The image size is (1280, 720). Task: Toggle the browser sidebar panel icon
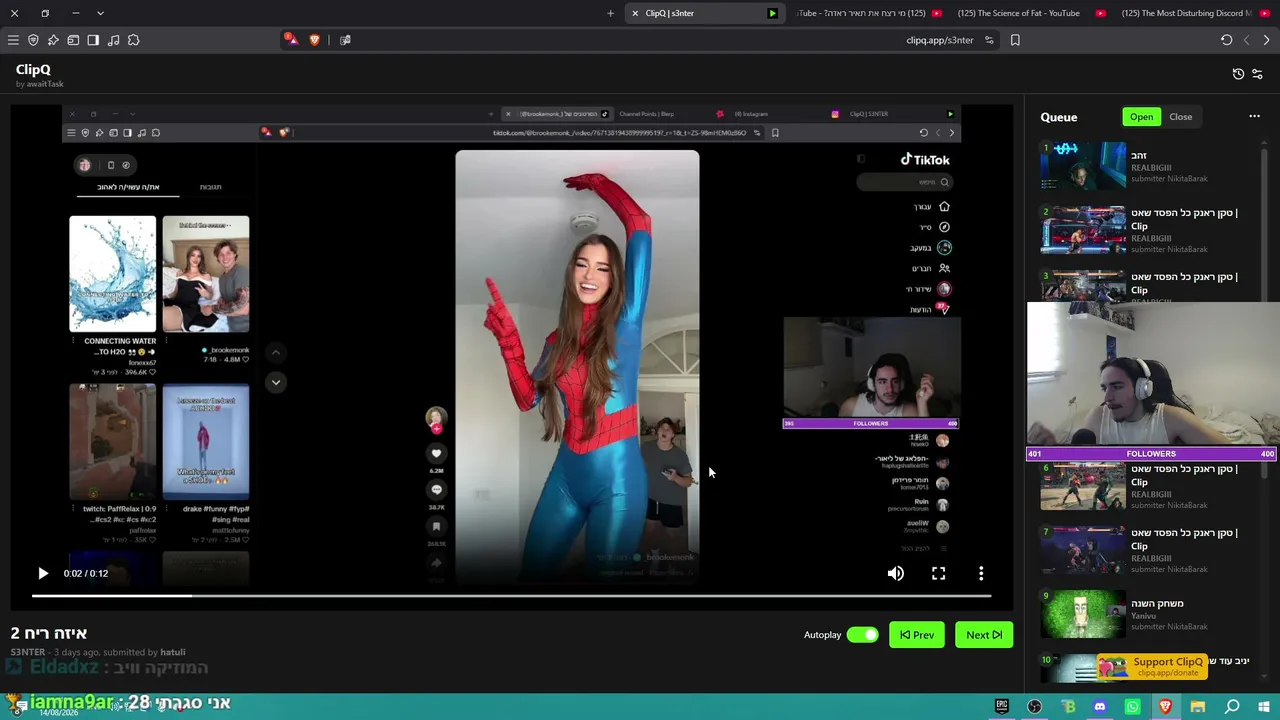(93, 40)
